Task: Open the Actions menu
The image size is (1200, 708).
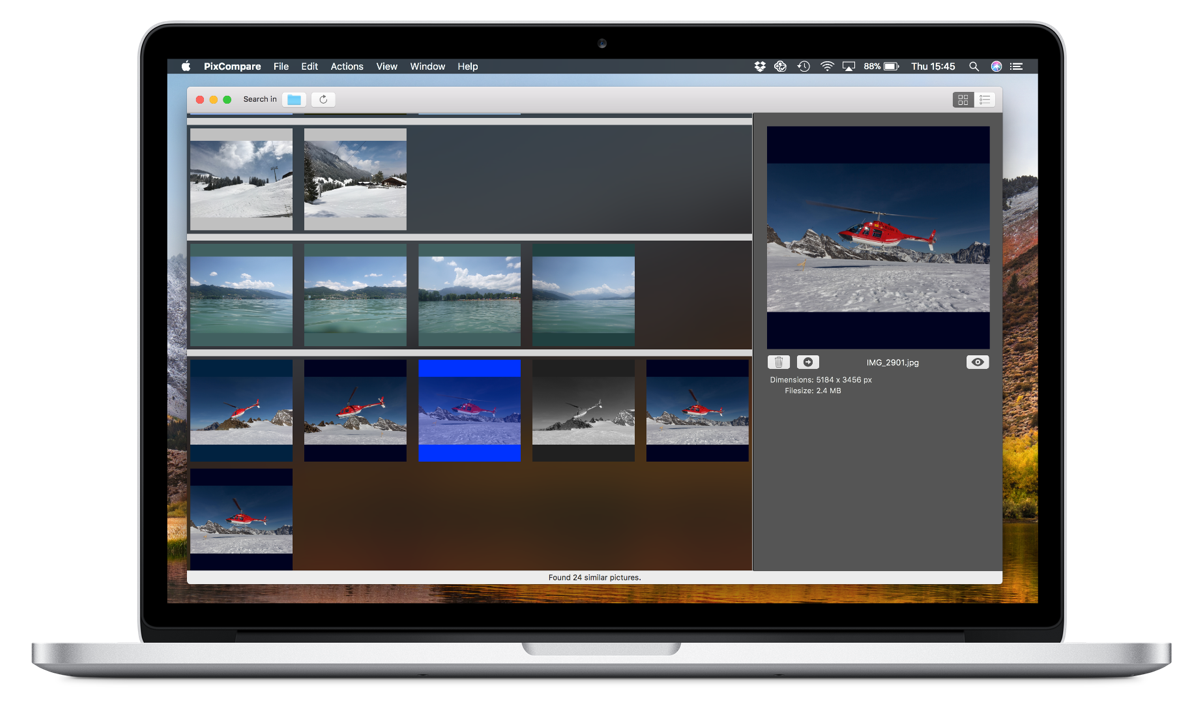Action: [x=347, y=66]
